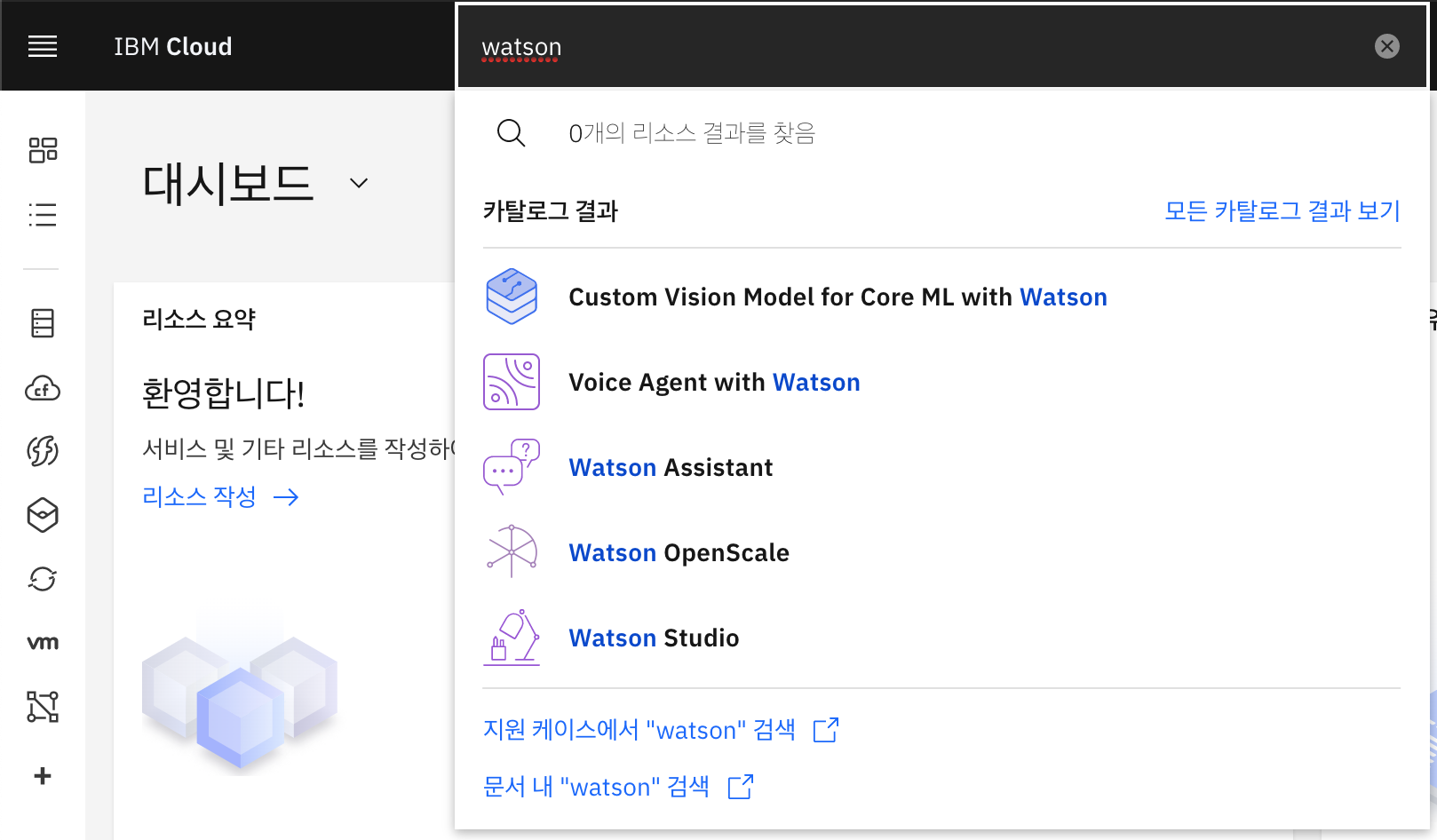This screenshot has height=840, width=1437.
Task: Click the Custom Vision Model result icon
Action: coord(512,297)
